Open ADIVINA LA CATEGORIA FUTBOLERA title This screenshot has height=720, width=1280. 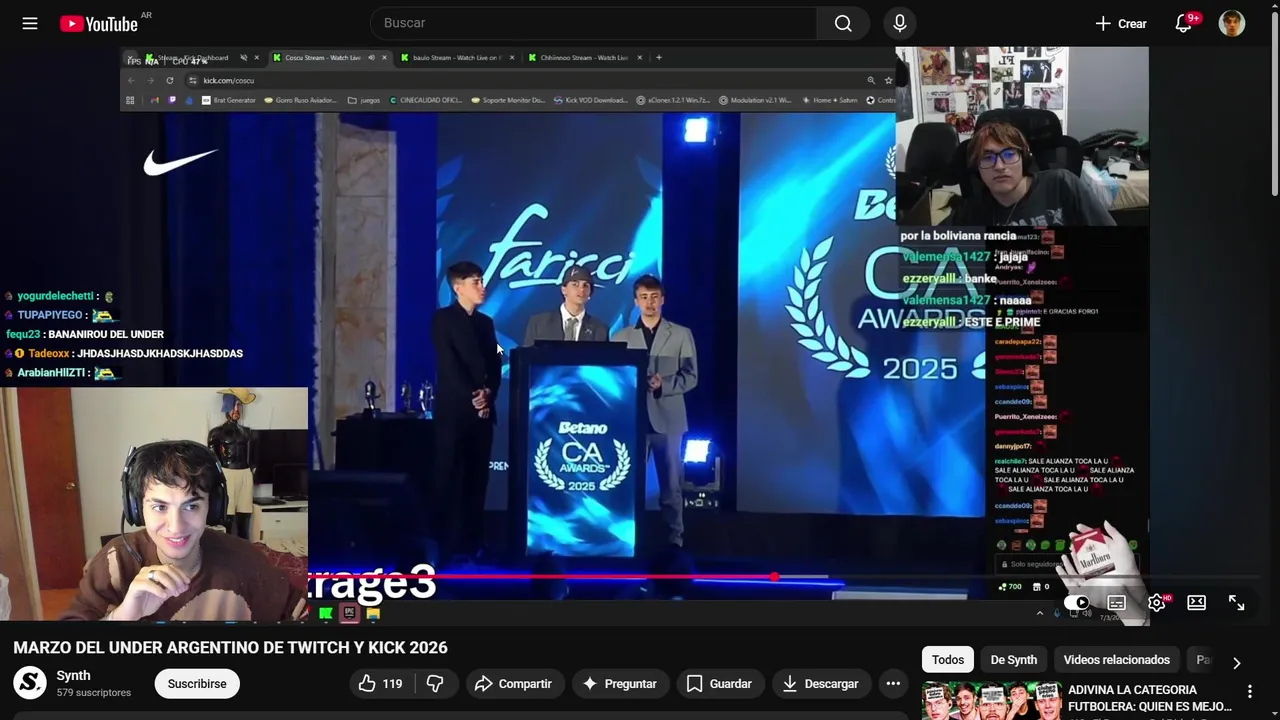tap(1150, 698)
